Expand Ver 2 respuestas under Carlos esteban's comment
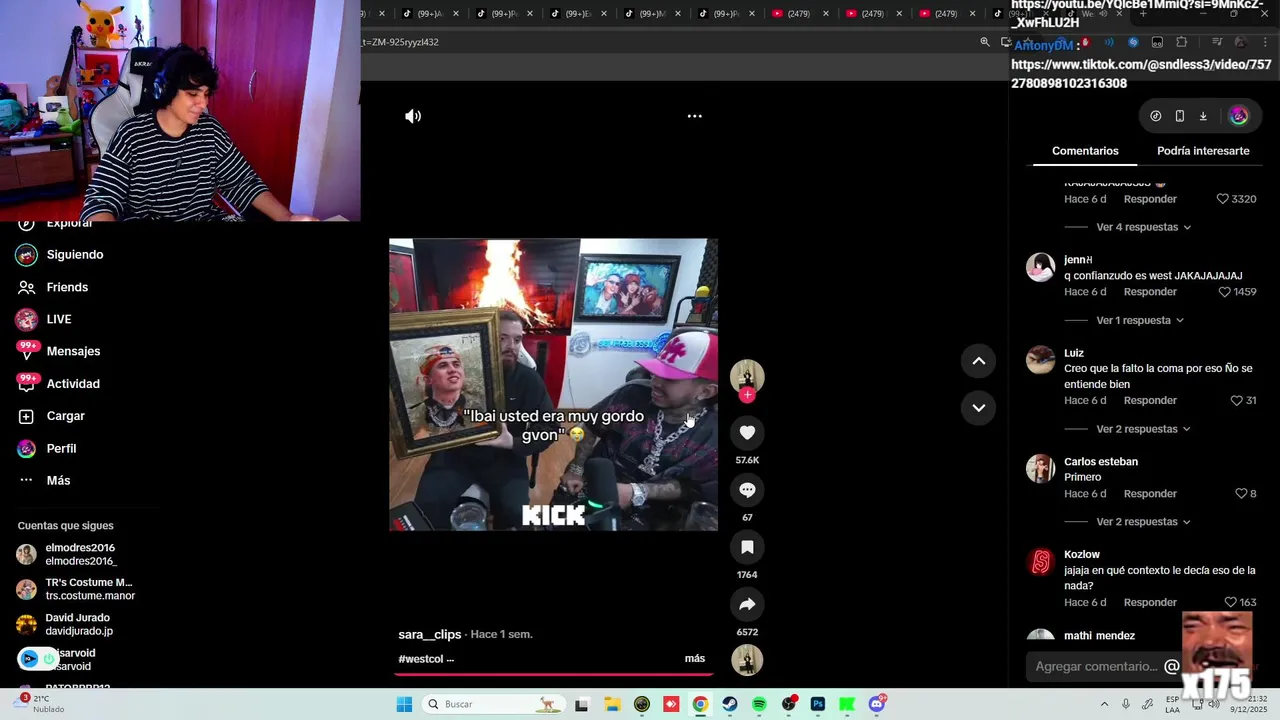Screen dimensions: 1280x720 [1143, 522]
